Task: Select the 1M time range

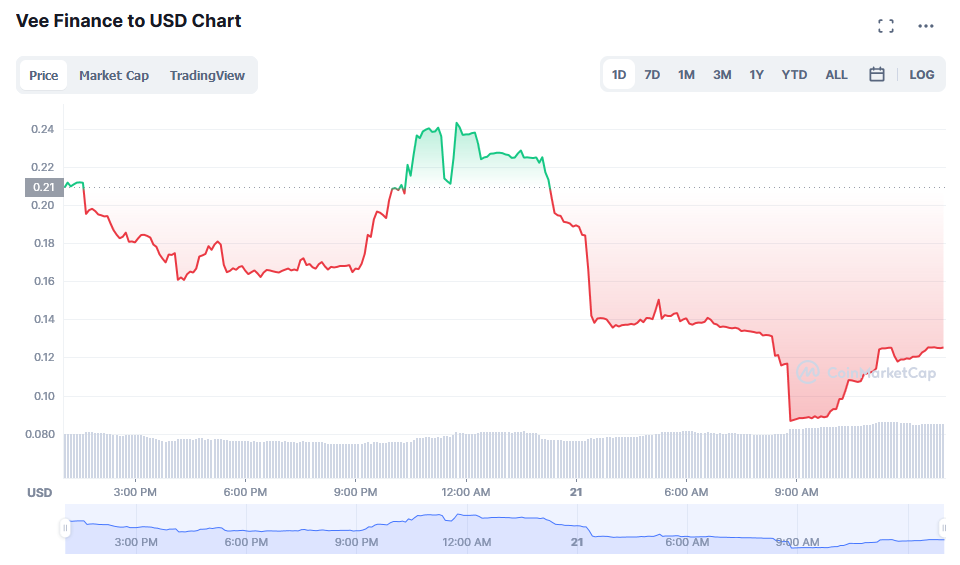Action: [x=686, y=74]
